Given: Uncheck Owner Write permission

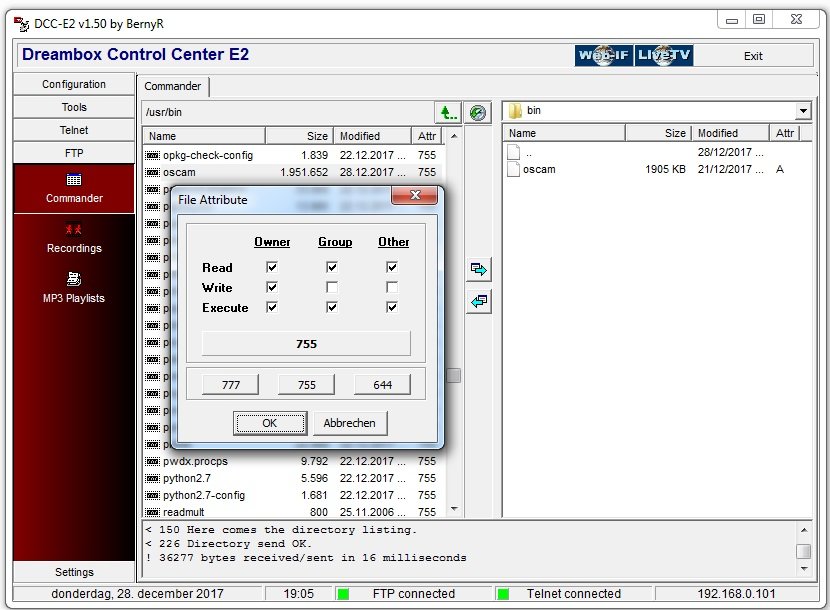Looking at the screenshot, I should (272, 288).
